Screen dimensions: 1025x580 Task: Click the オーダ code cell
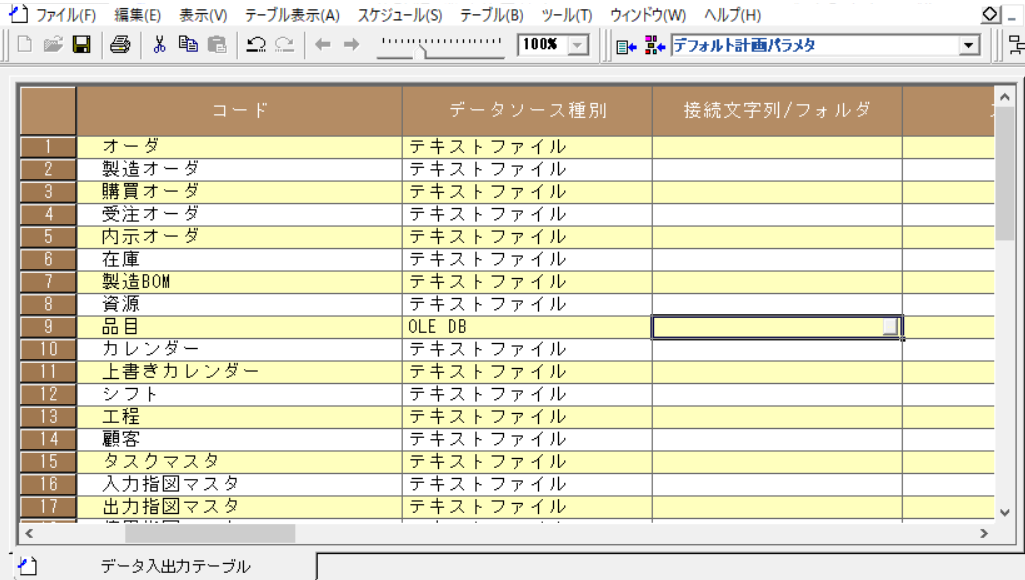pos(239,146)
